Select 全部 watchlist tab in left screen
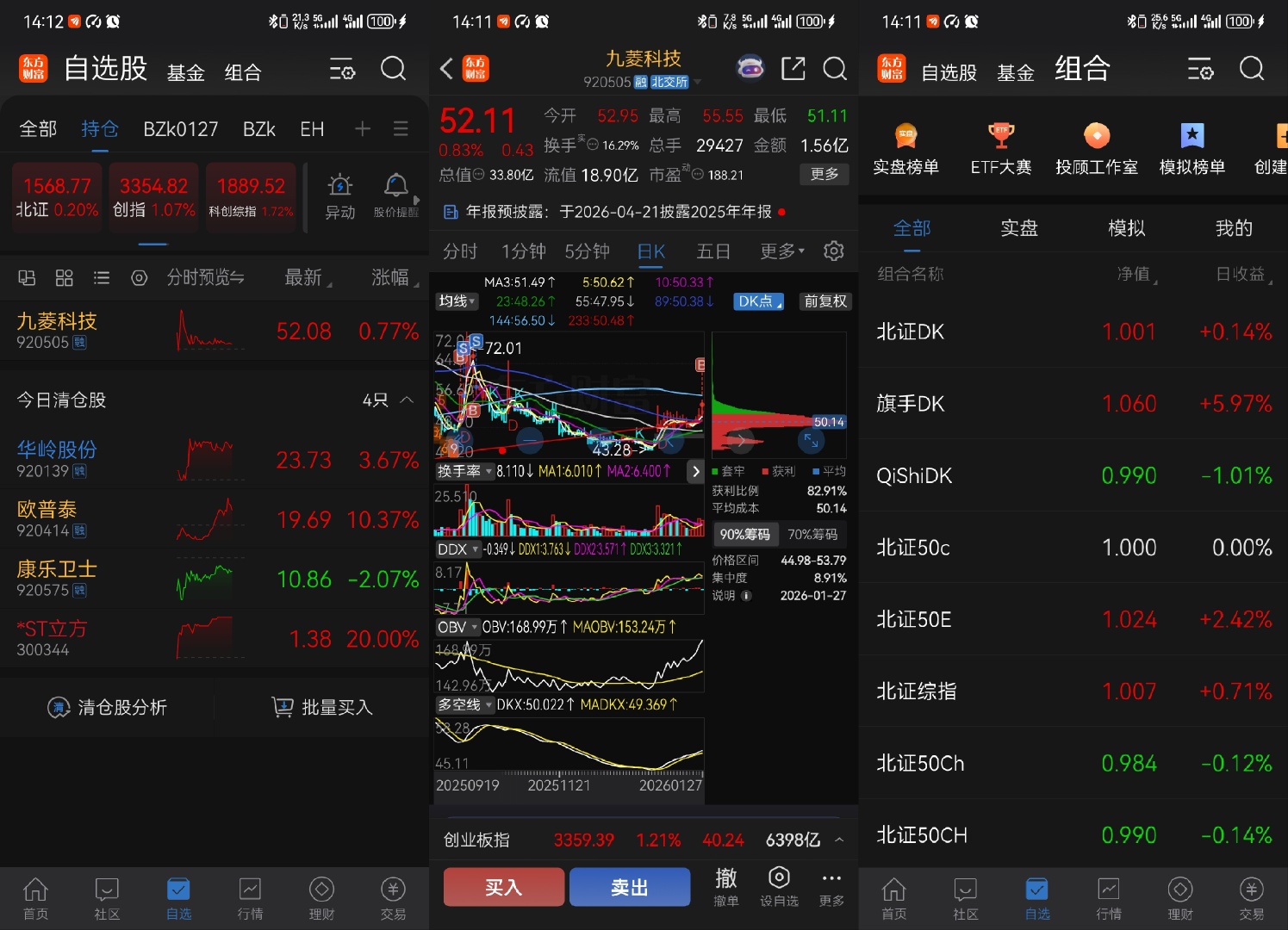 [x=38, y=129]
